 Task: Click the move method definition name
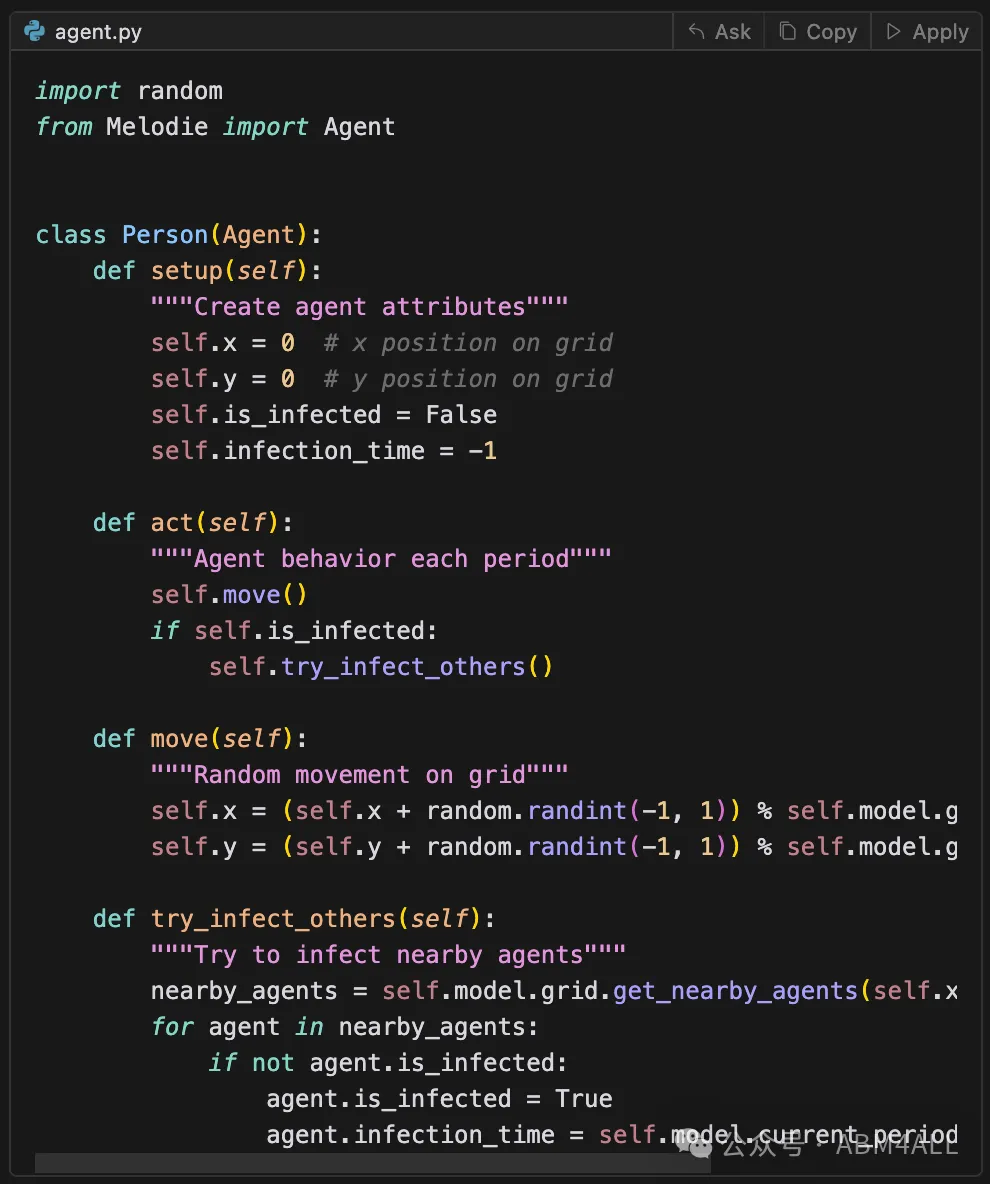[x=179, y=738]
